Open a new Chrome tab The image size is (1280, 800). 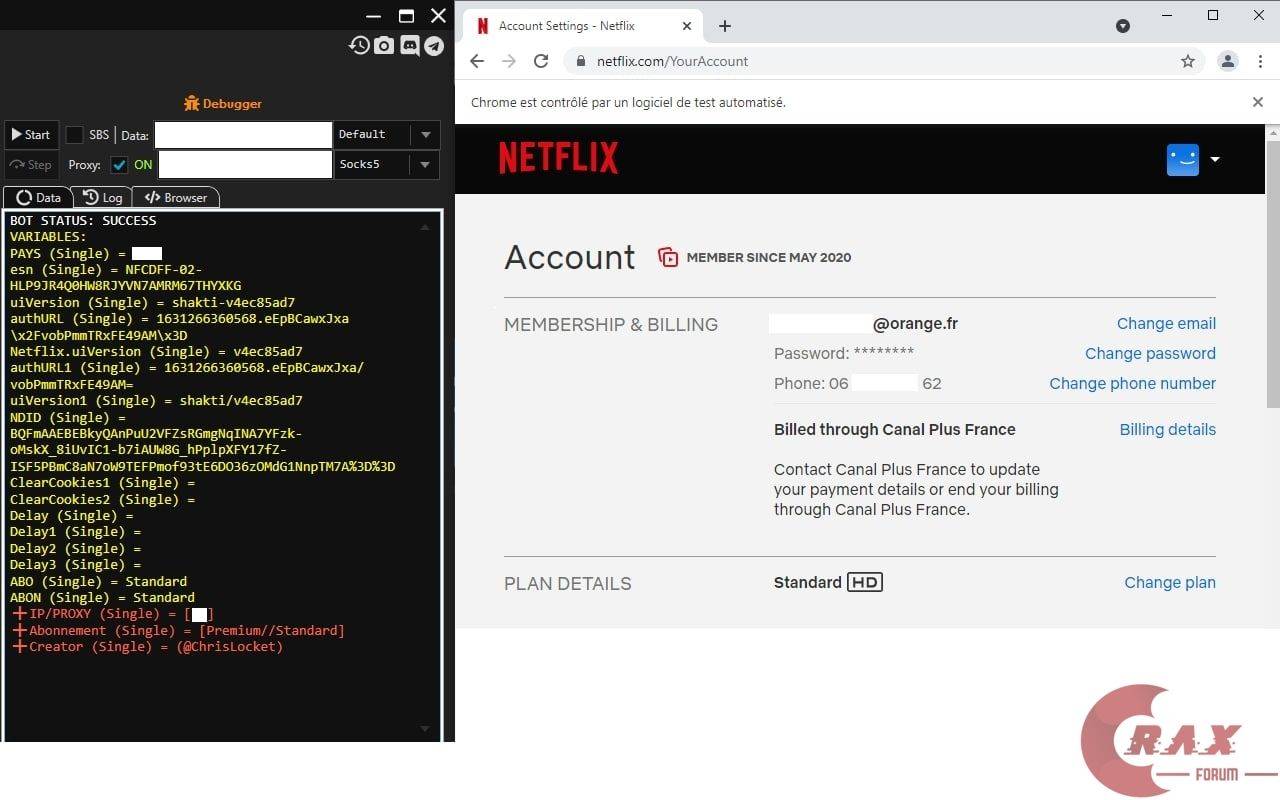point(725,26)
